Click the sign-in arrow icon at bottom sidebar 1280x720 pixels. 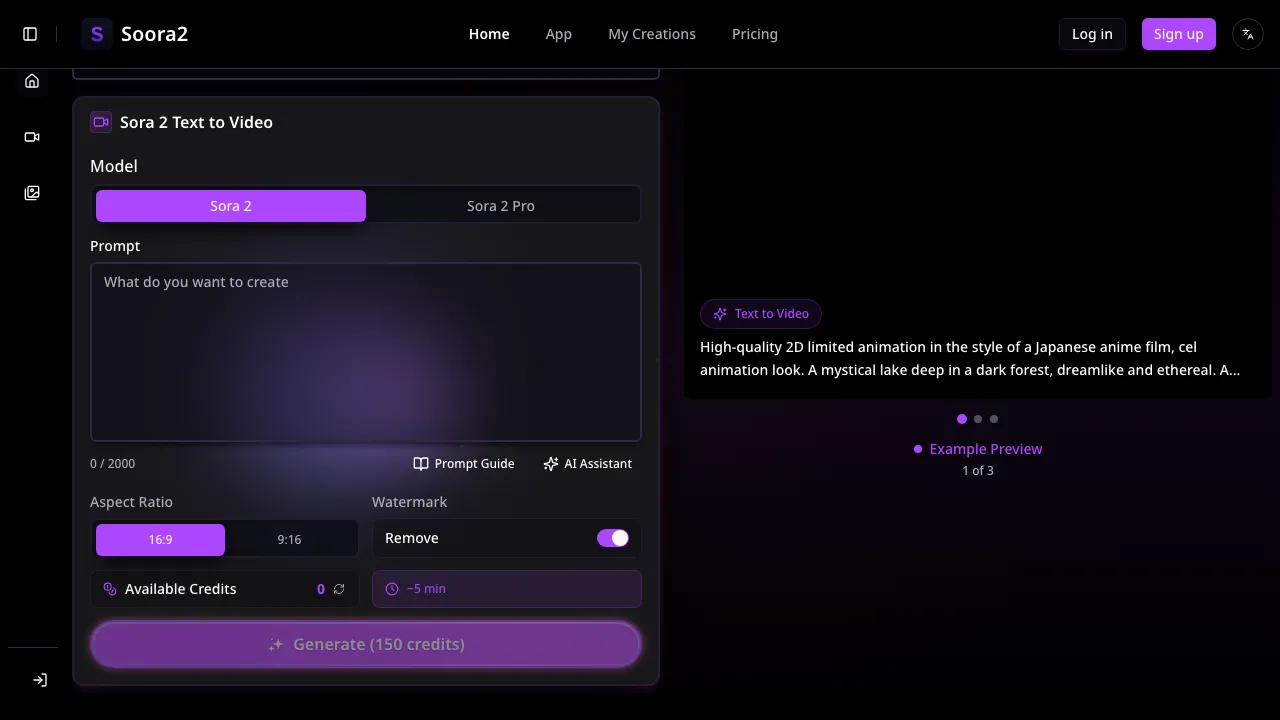[40, 679]
